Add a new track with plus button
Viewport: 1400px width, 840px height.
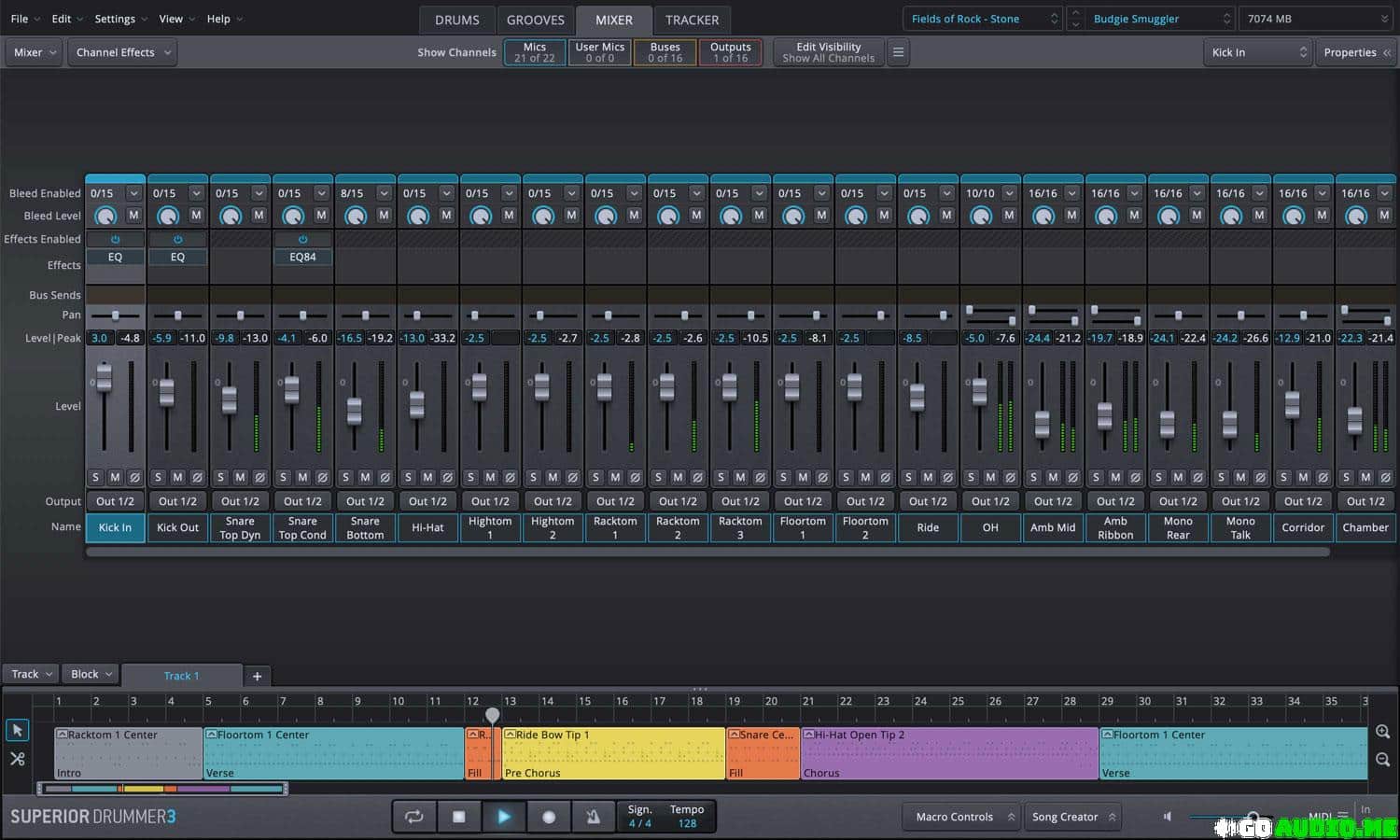click(257, 676)
